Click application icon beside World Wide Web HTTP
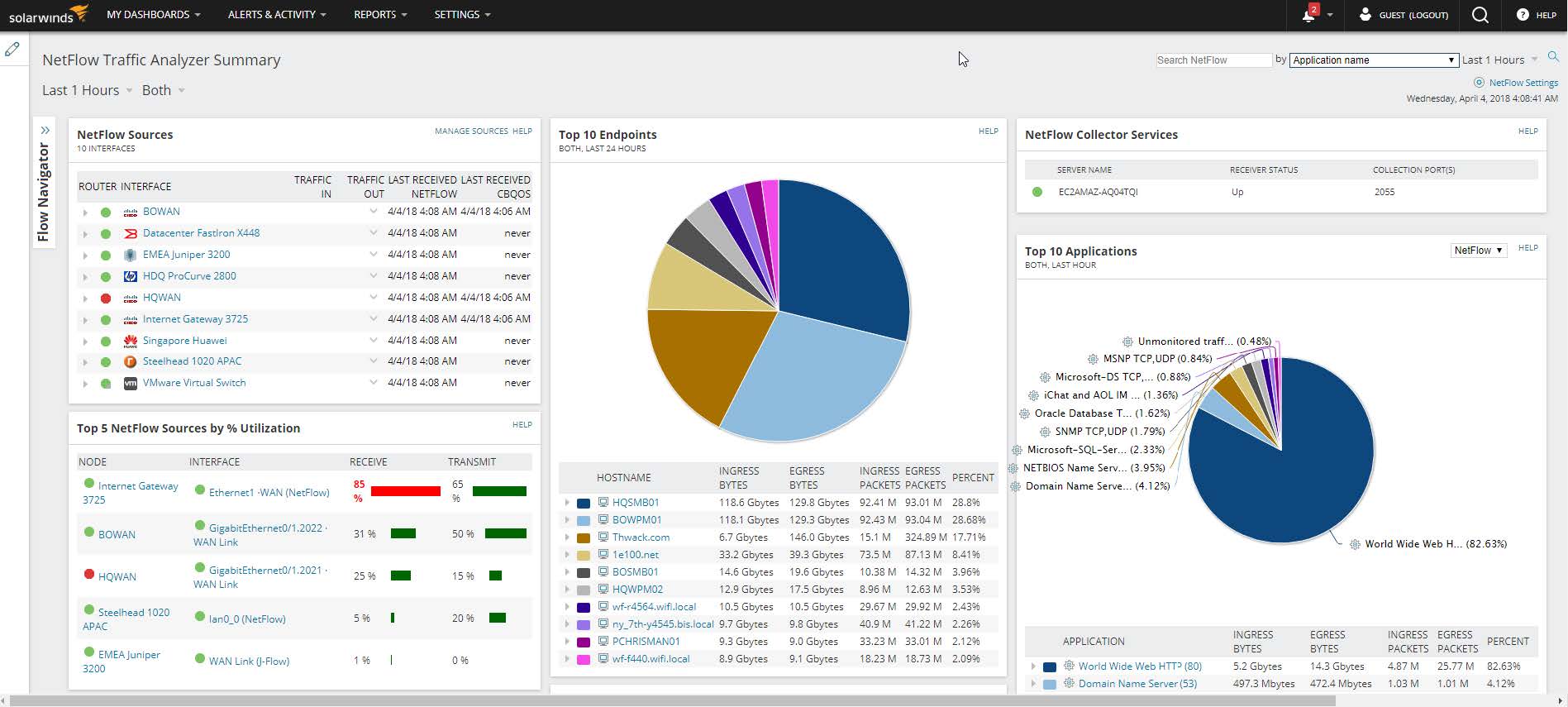The width and height of the screenshot is (1568, 707). pyautogui.click(x=1069, y=666)
